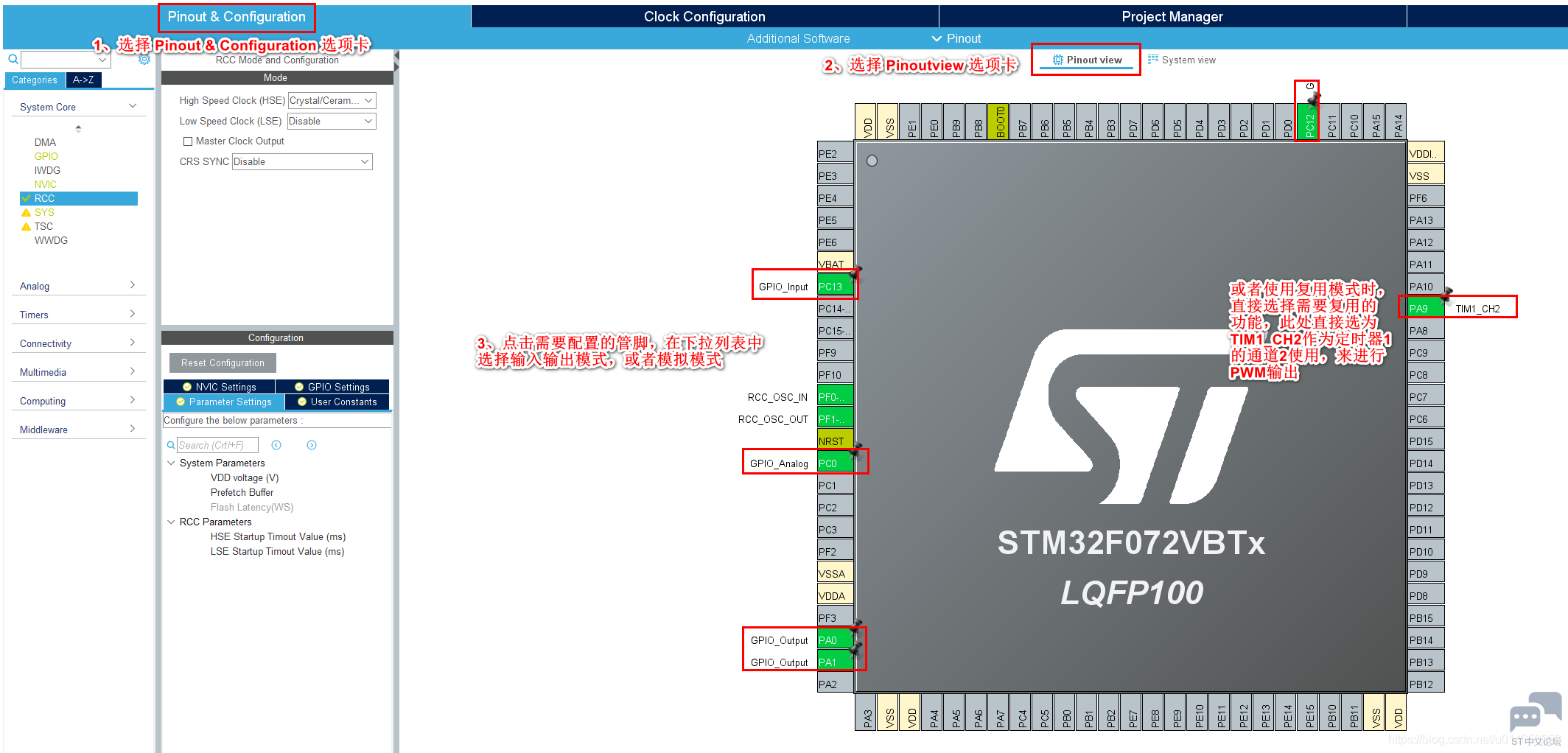Go to the next parameter search result

[312, 445]
